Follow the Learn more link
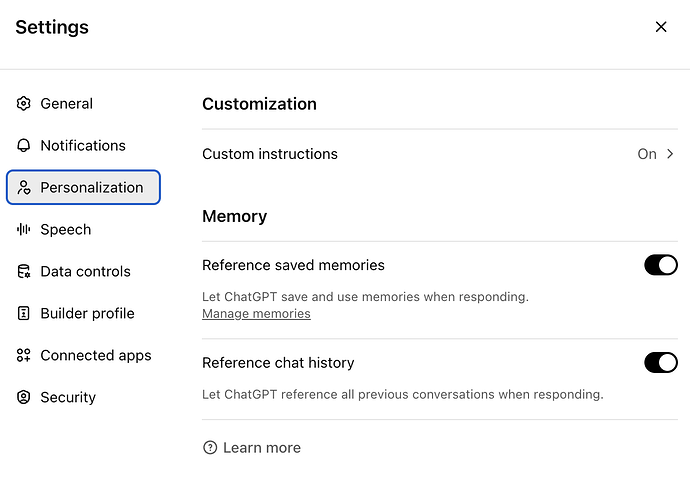 [x=262, y=448]
